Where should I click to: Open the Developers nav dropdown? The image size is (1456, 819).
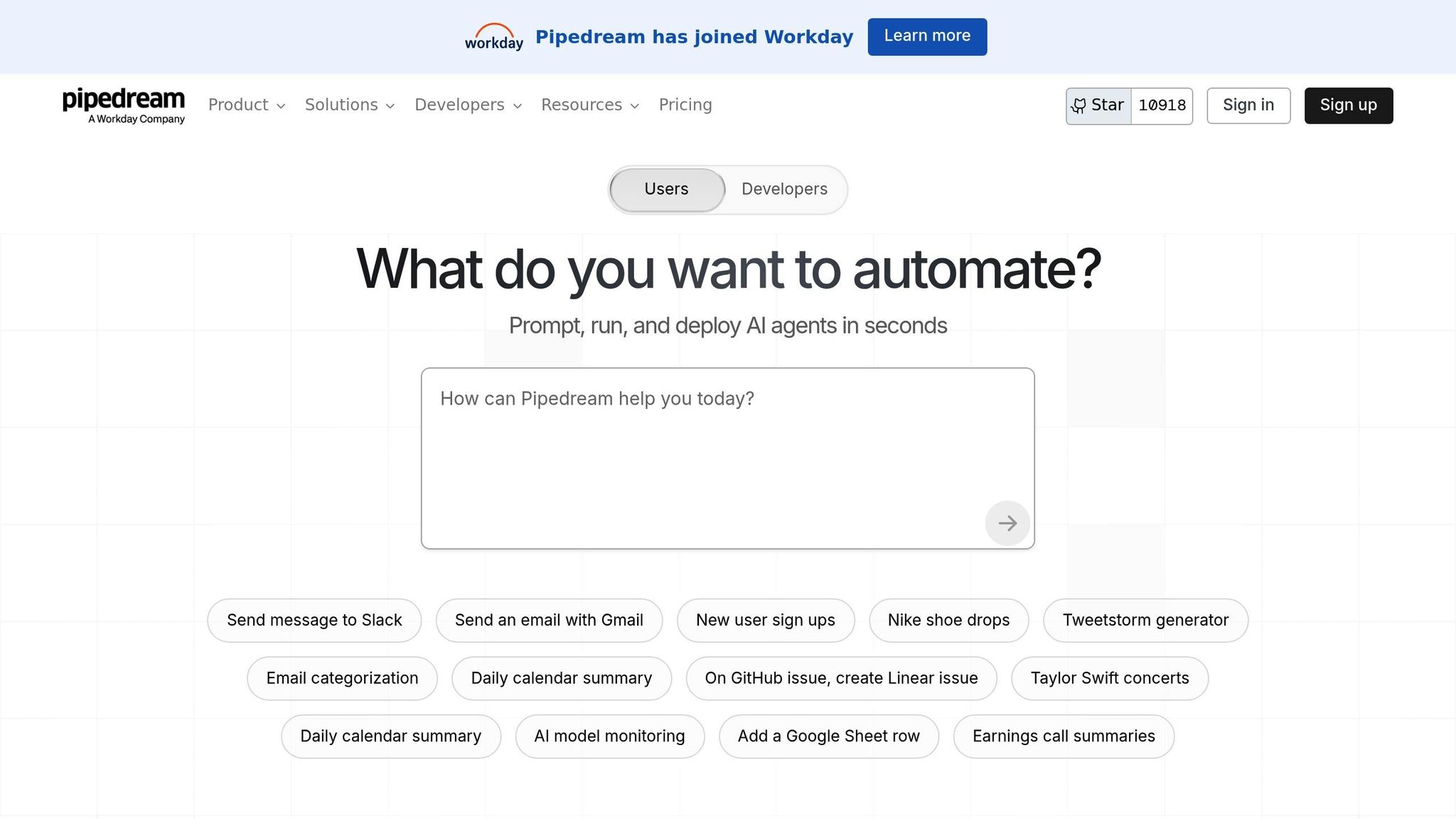click(468, 105)
